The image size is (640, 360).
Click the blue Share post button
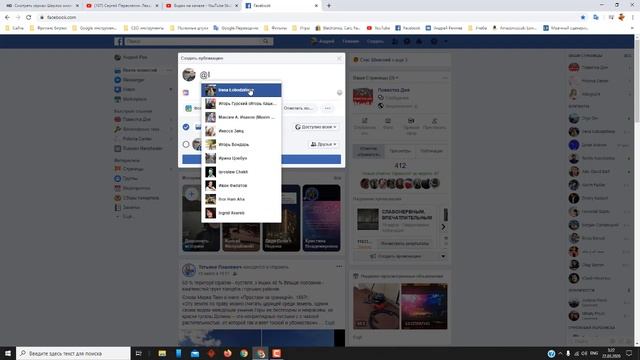(x=261, y=159)
